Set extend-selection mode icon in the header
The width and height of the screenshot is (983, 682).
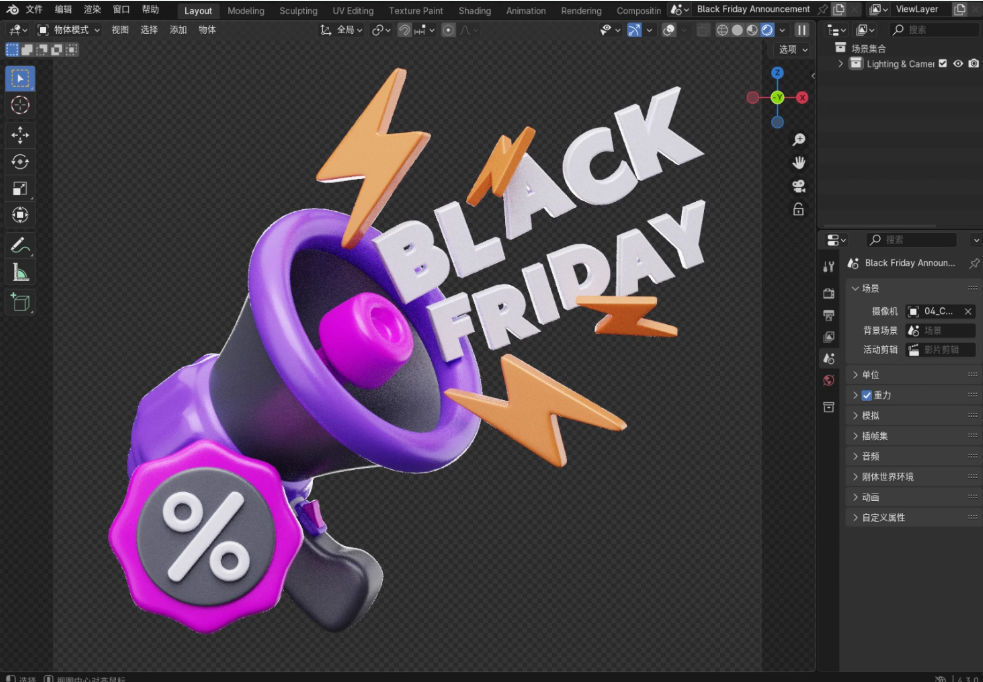pyautogui.click(x=27, y=50)
